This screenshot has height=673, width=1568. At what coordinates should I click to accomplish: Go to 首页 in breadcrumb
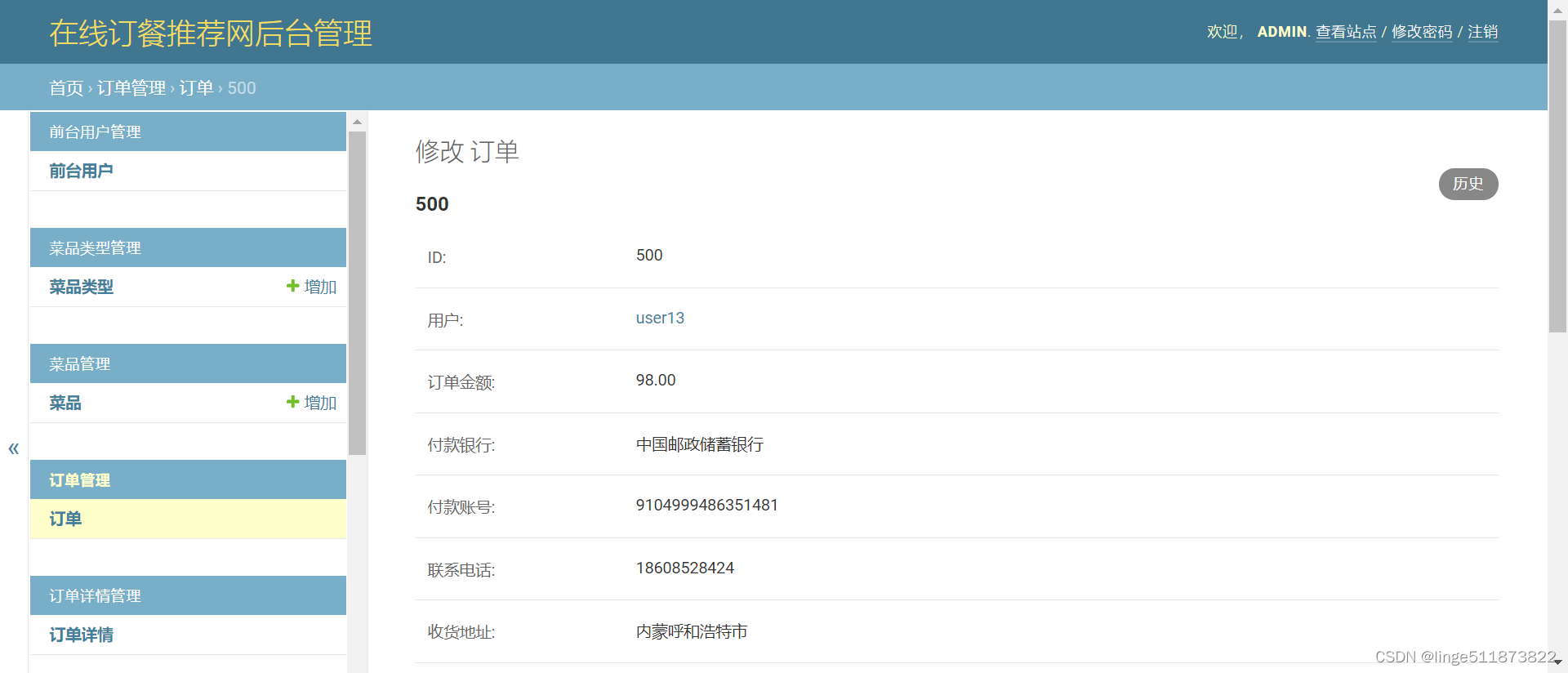(66, 87)
